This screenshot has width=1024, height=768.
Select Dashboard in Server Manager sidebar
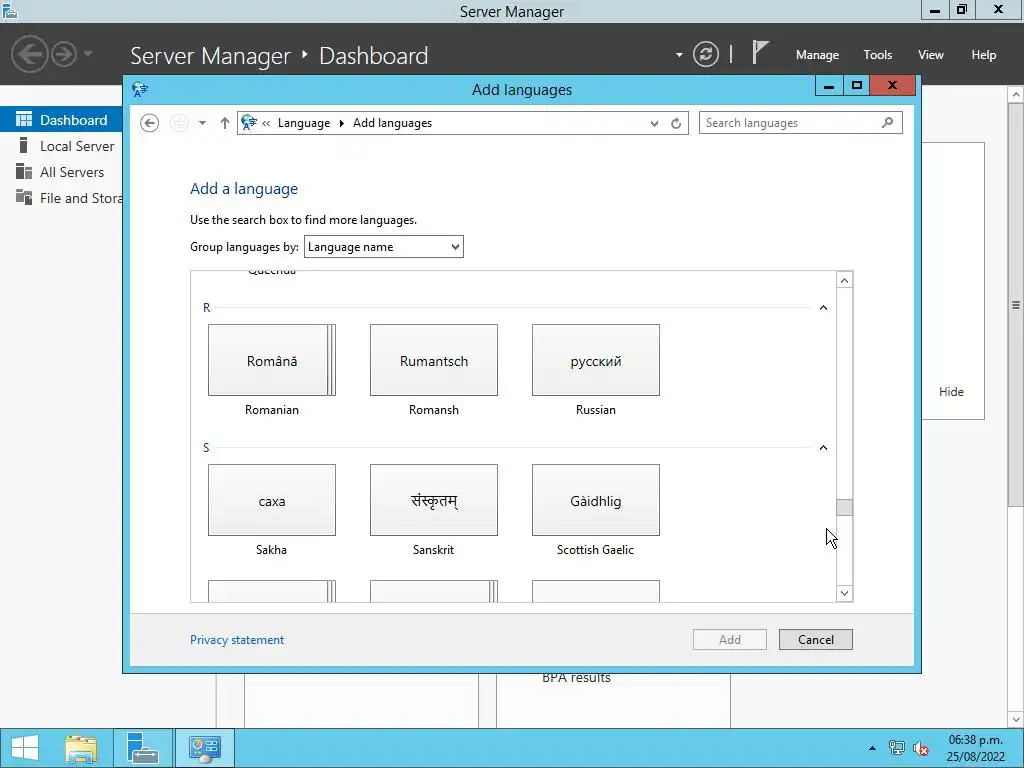61,120
